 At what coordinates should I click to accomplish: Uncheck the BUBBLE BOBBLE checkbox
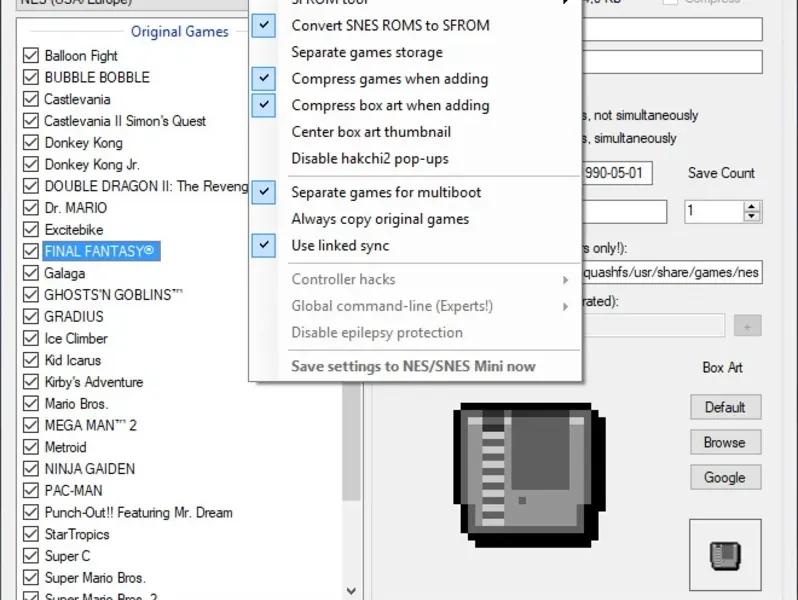(x=31, y=77)
